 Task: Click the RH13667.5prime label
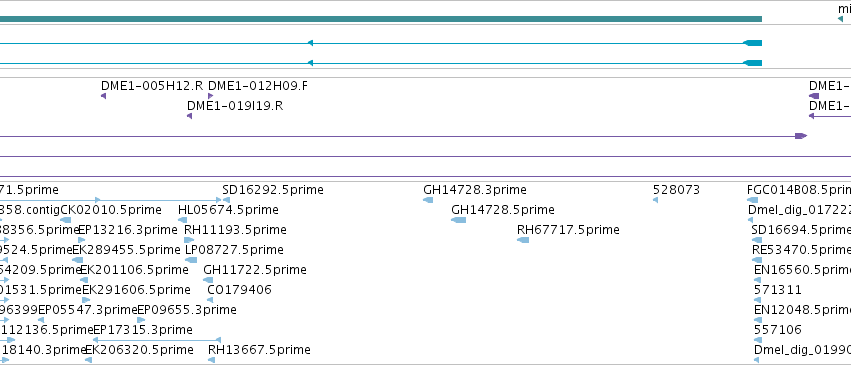pos(259,350)
